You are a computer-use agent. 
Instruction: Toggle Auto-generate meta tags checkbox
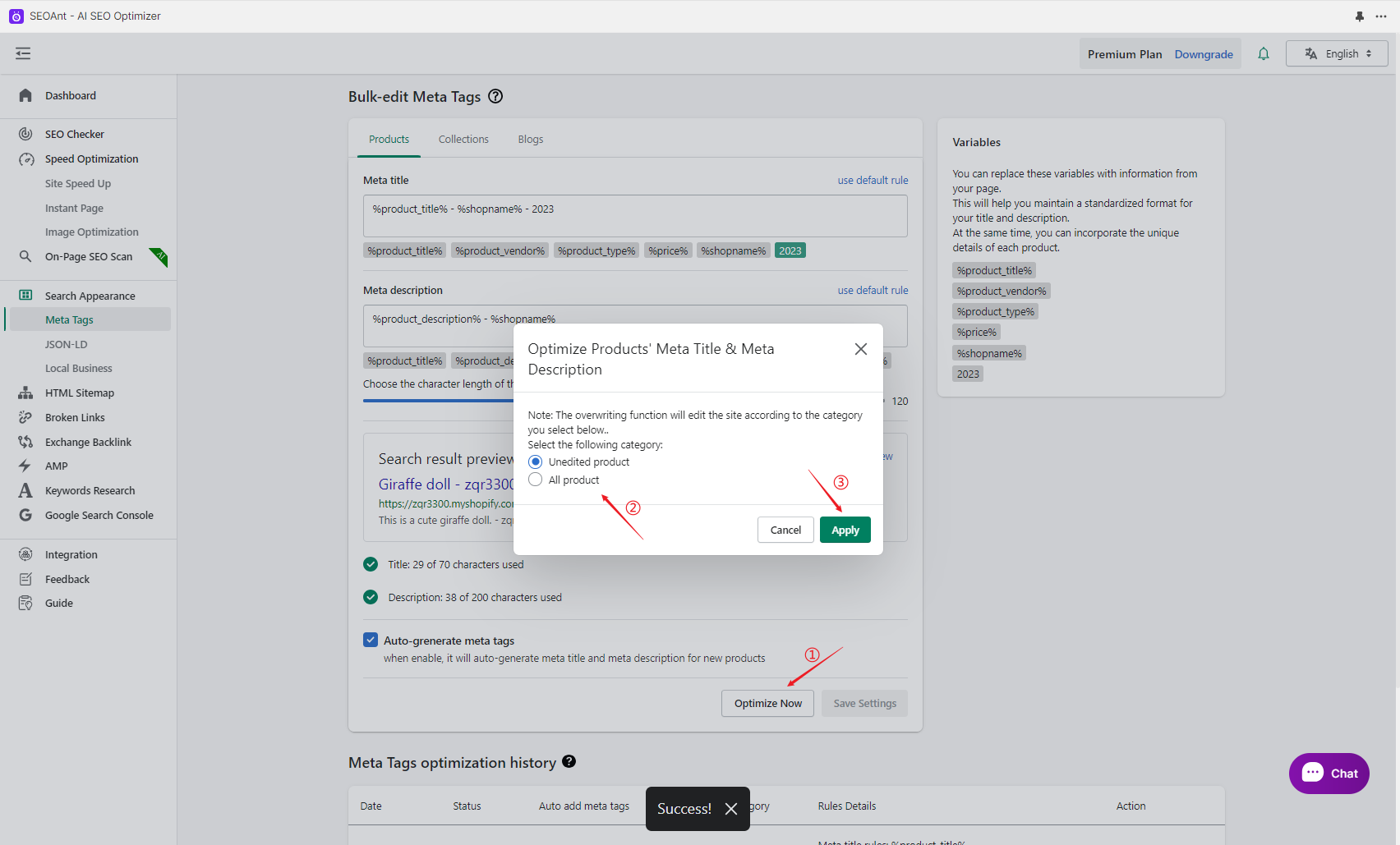[371, 640]
